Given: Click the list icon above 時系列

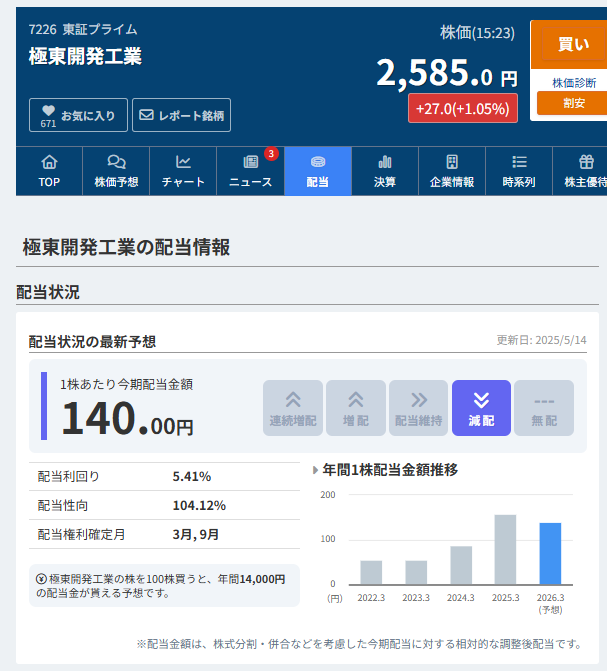Looking at the screenshot, I should 519,162.
